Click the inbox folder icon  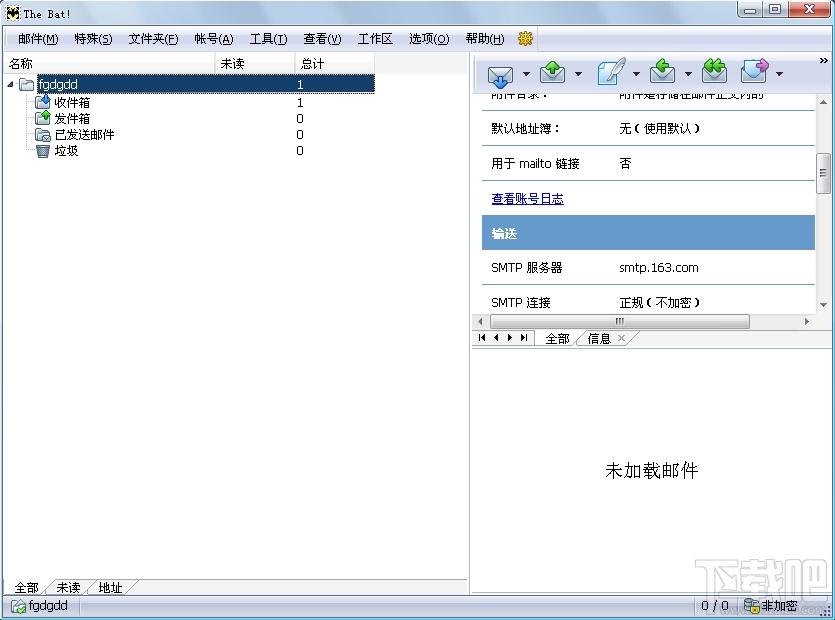pos(43,101)
